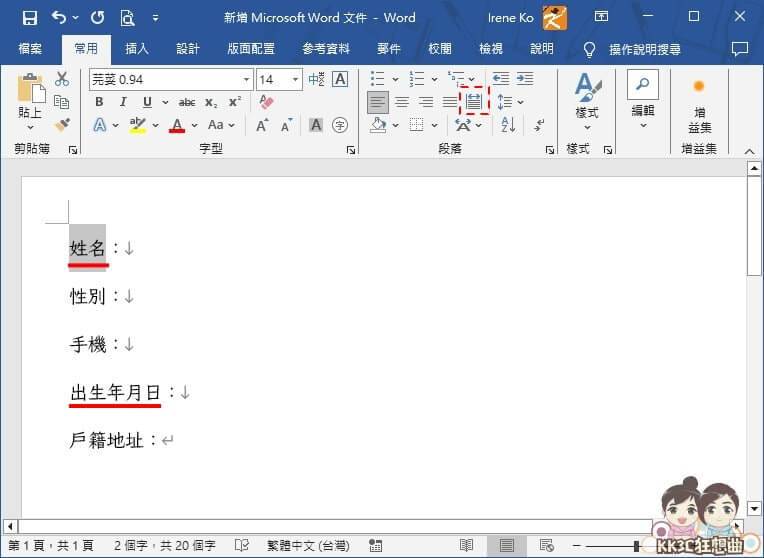Copy selection with the copy icon
Screen dimensions: 764x558
61,102
